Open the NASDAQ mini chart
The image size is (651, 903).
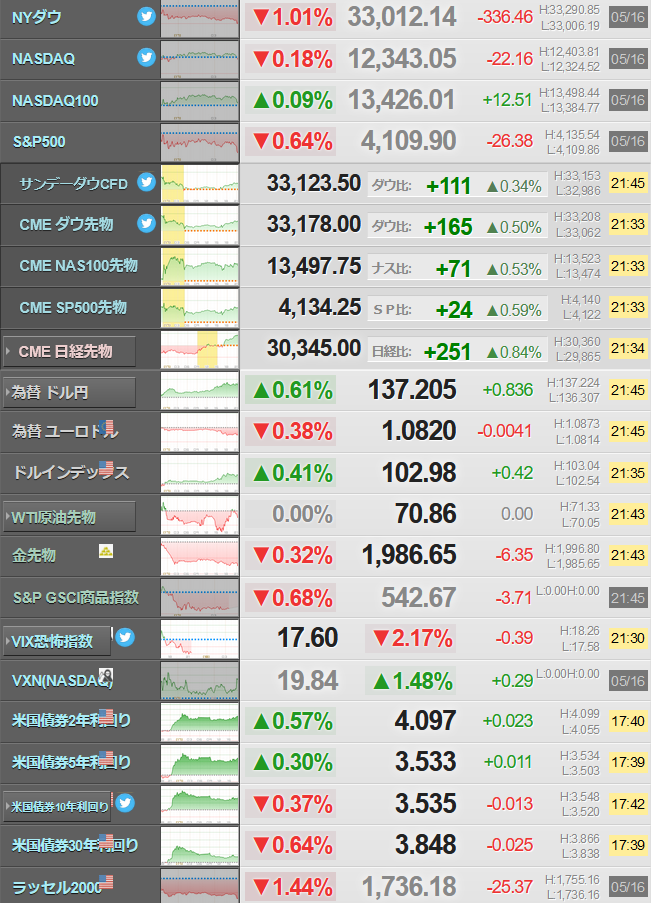[x=199, y=59]
